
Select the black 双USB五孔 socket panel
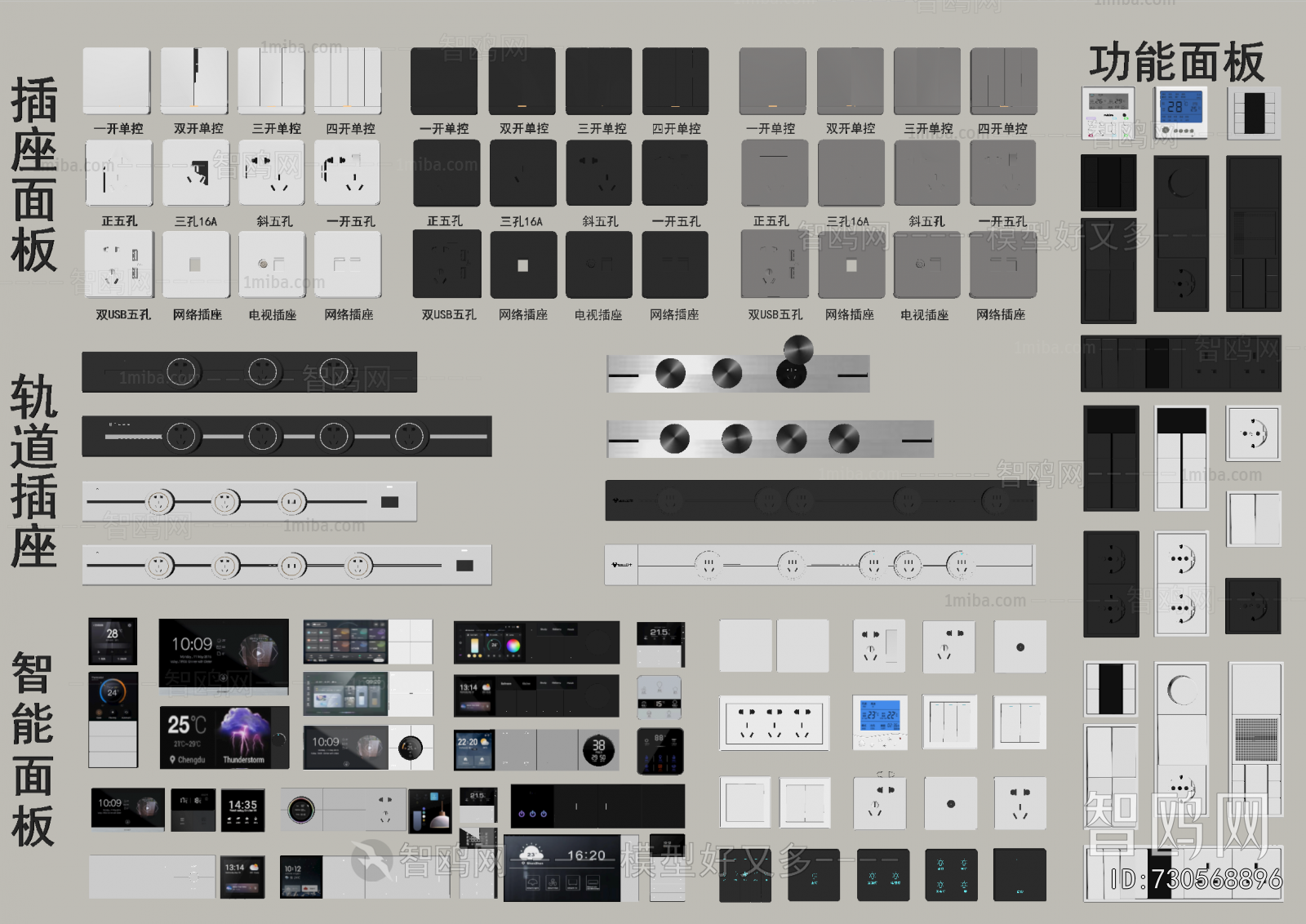pos(446,264)
